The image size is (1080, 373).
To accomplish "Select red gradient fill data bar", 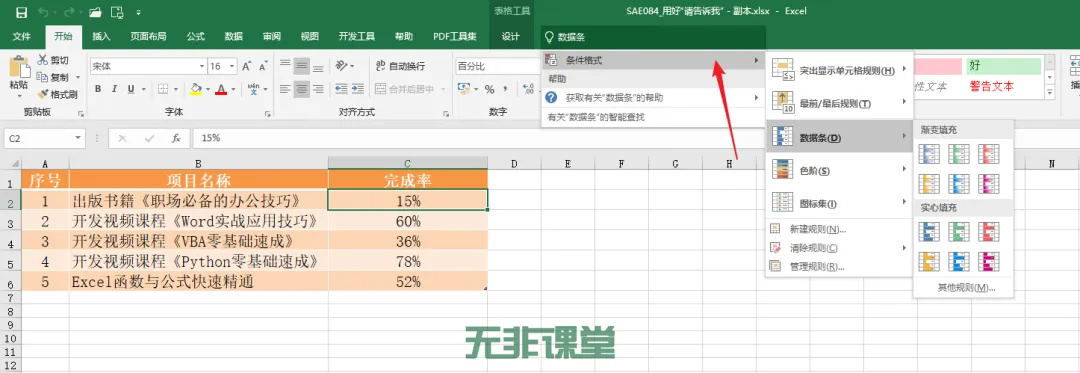I will [x=989, y=153].
